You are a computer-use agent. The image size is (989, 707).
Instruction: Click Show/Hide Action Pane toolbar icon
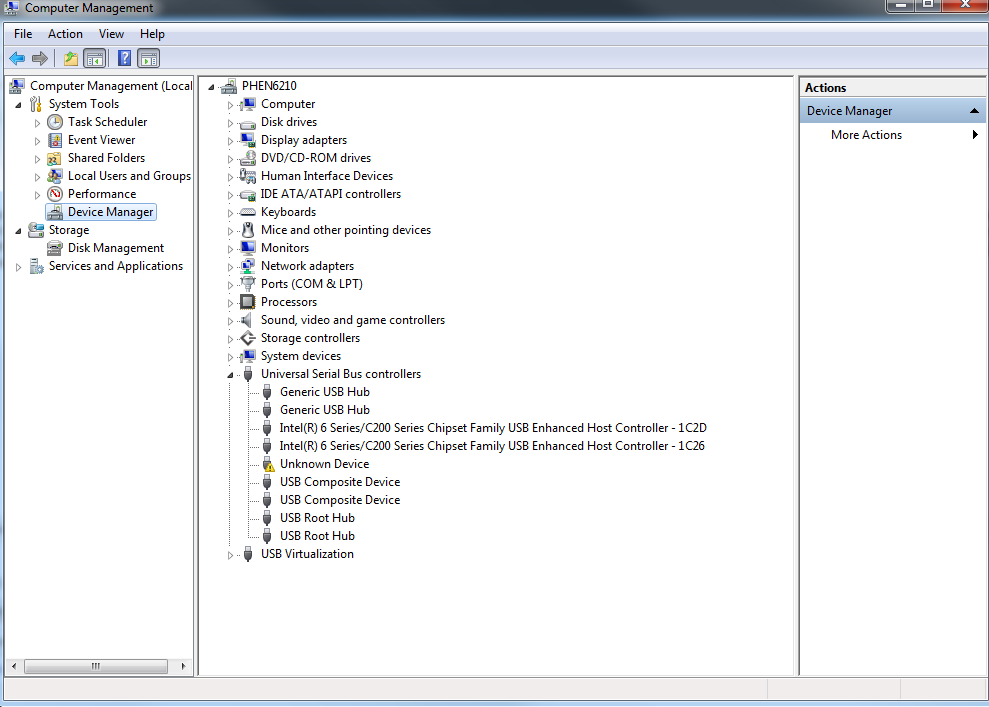point(149,59)
